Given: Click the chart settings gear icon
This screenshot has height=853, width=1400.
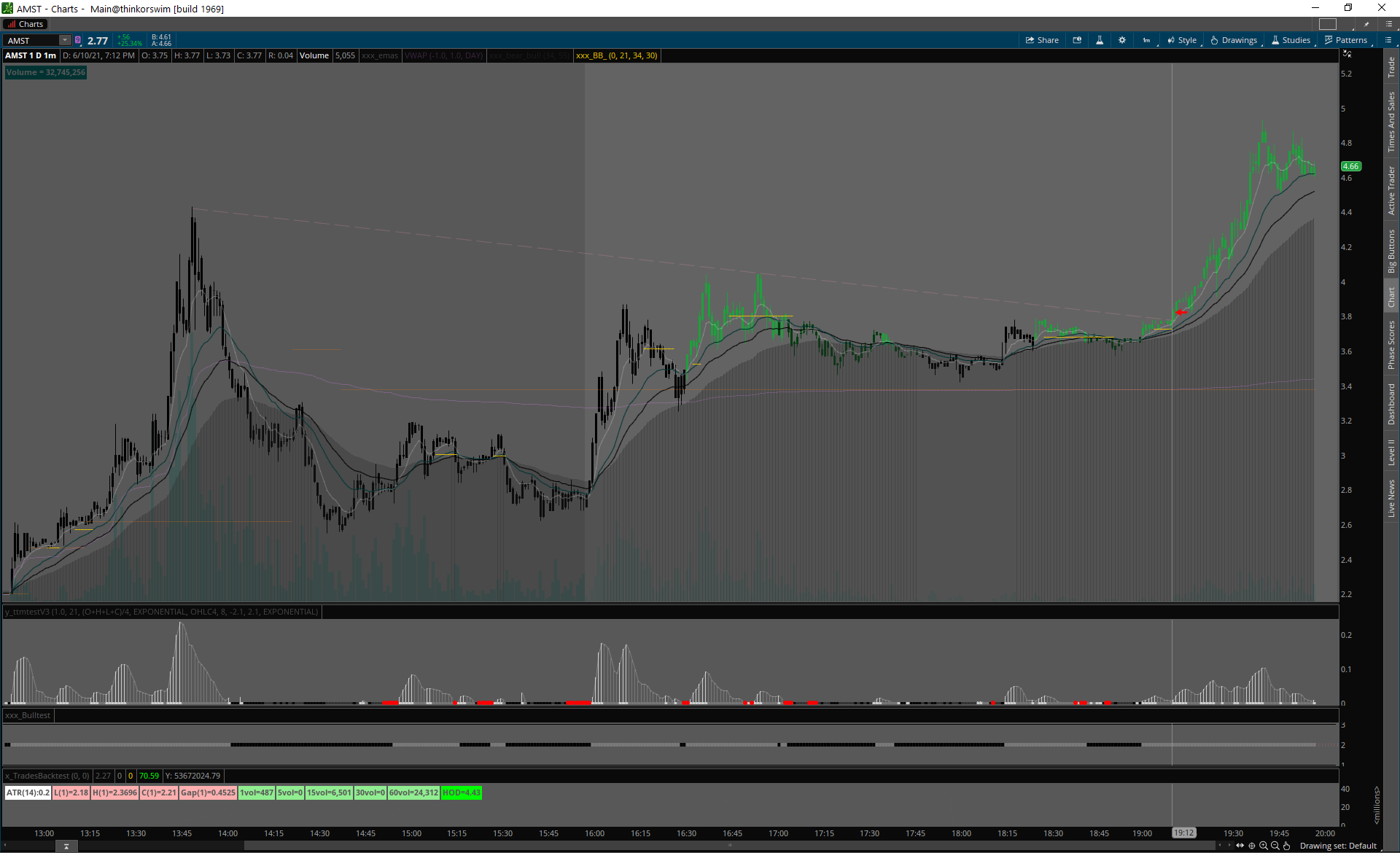Looking at the screenshot, I should click(1122, 40).
